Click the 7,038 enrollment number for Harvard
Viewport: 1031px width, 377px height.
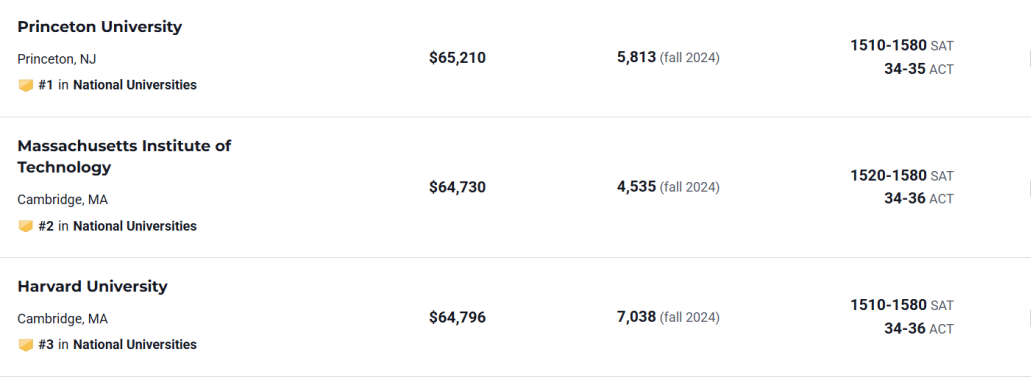pyautogui.click(x=636, y=317)
